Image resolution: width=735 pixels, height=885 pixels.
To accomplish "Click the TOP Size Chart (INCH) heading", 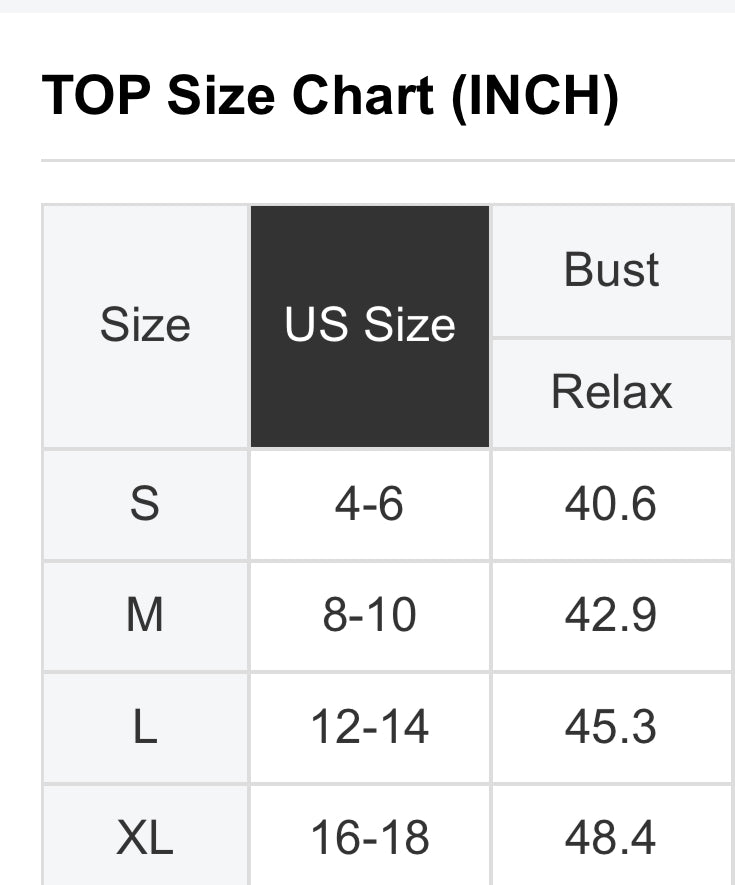I will pyautogui.click(x=330, y=96).
